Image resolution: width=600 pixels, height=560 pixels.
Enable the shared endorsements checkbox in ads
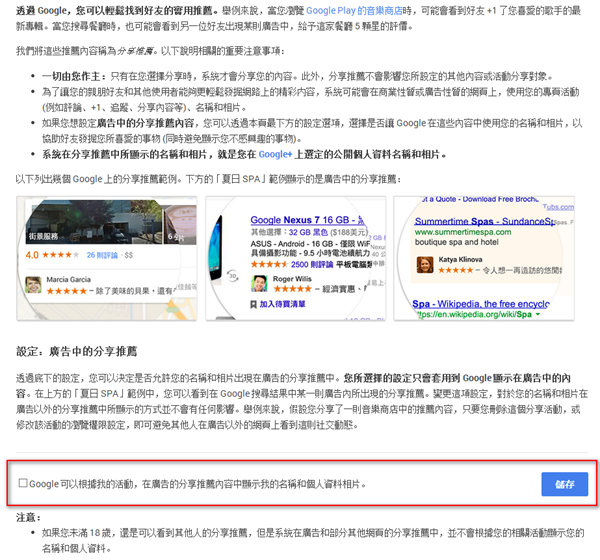[x=23, y=483]
